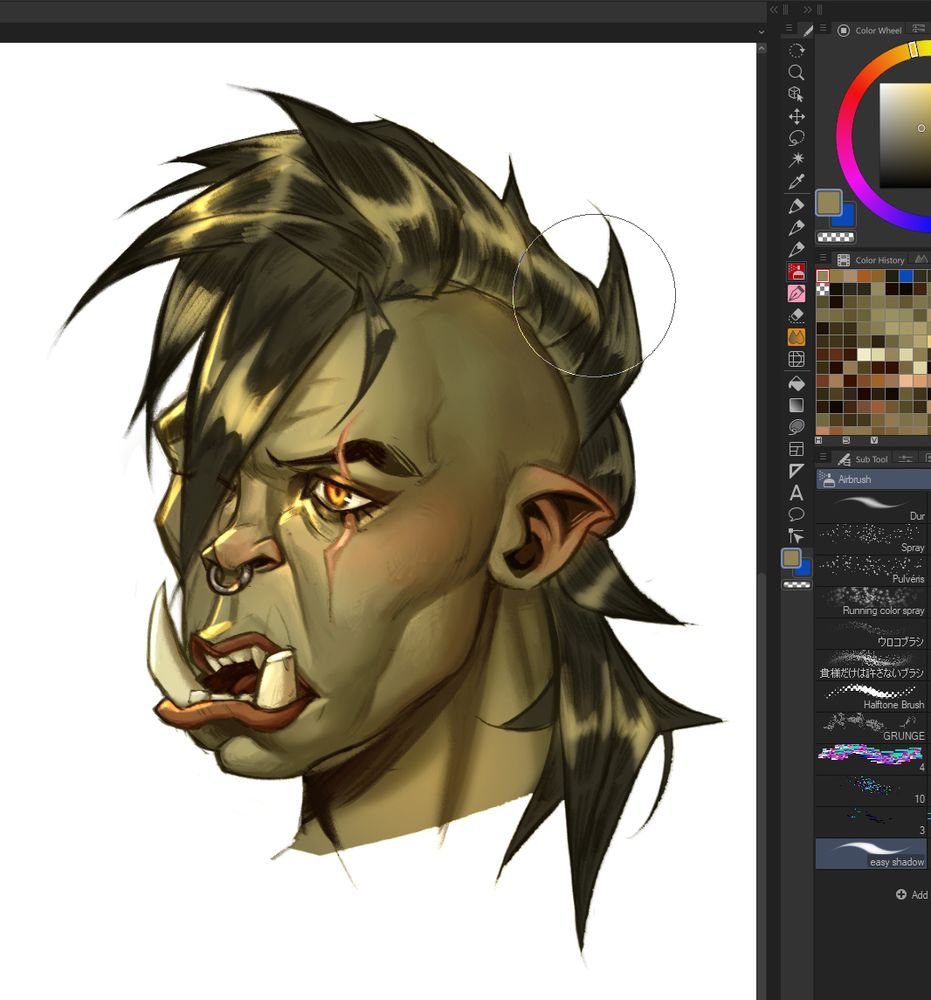Choose the easy shadow brush
931x1000 pixels.
click(x=871, y=853)
